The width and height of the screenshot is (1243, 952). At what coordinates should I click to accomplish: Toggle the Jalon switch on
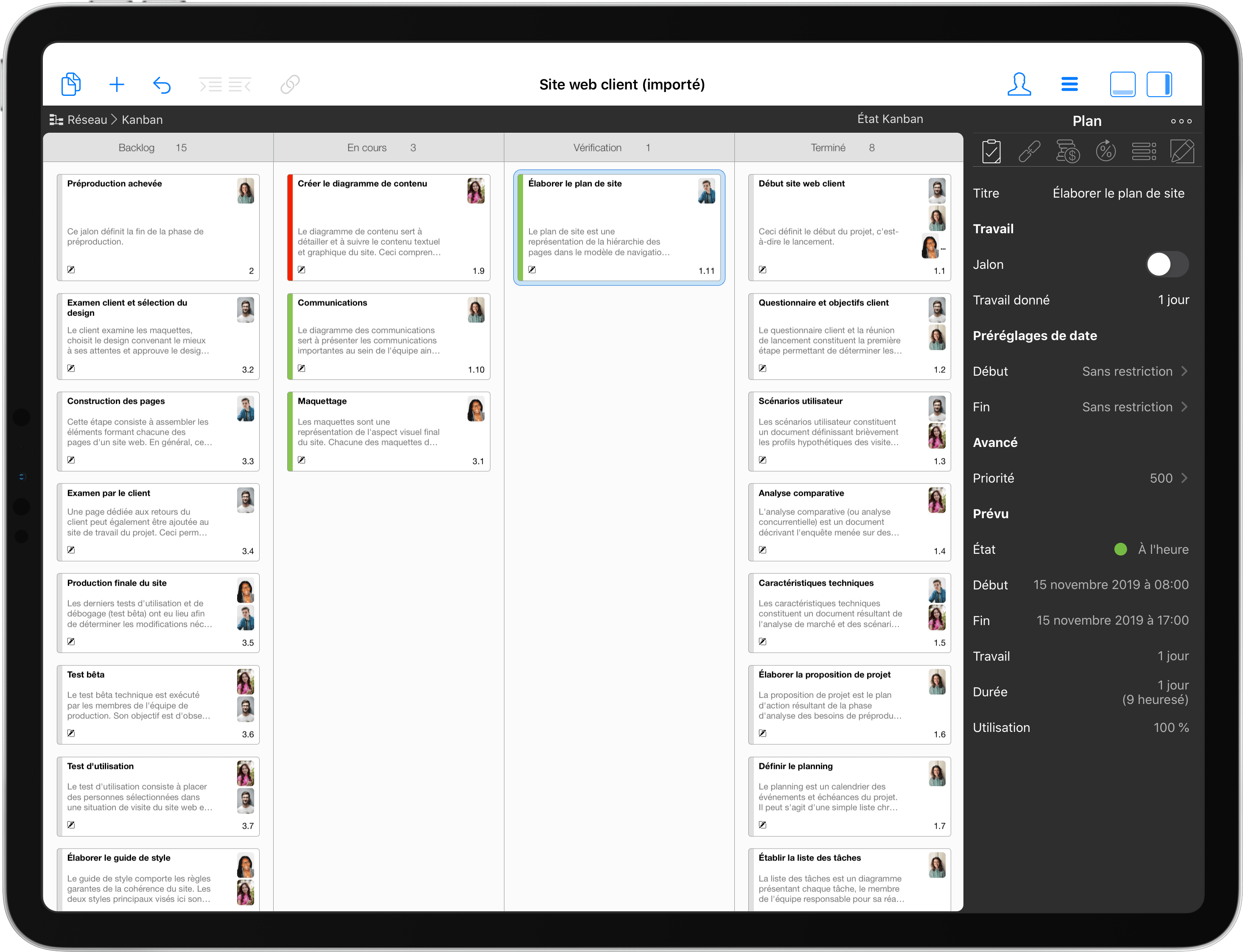tap(1166, 264)
